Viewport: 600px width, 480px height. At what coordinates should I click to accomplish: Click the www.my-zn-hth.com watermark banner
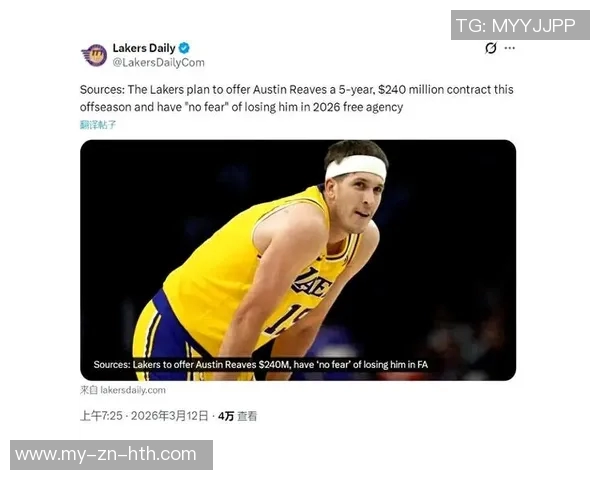pyautogui.click(x=111, y=455)
